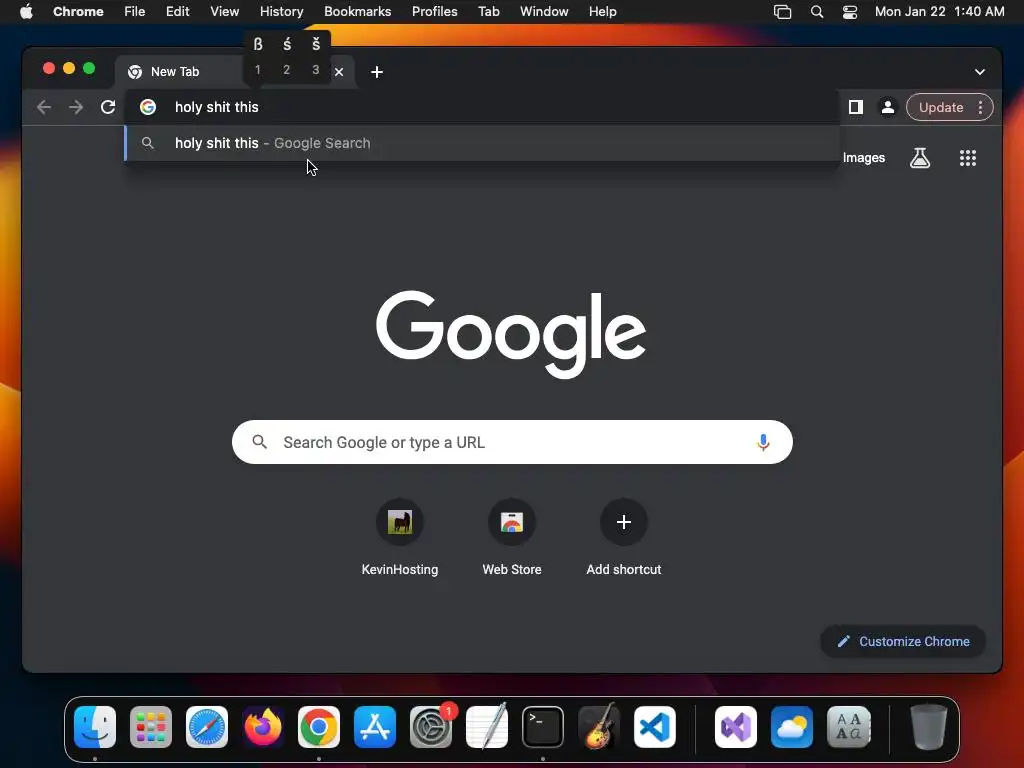This screenshot has width=1024, height=768.
Task: Choose accent character ß option 1
Action: (x=258, y=56)
